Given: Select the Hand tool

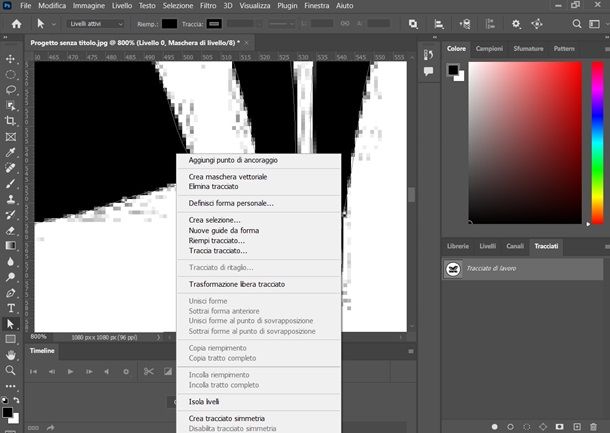Looking at the screenshot, I should click(x=11, y=355).
